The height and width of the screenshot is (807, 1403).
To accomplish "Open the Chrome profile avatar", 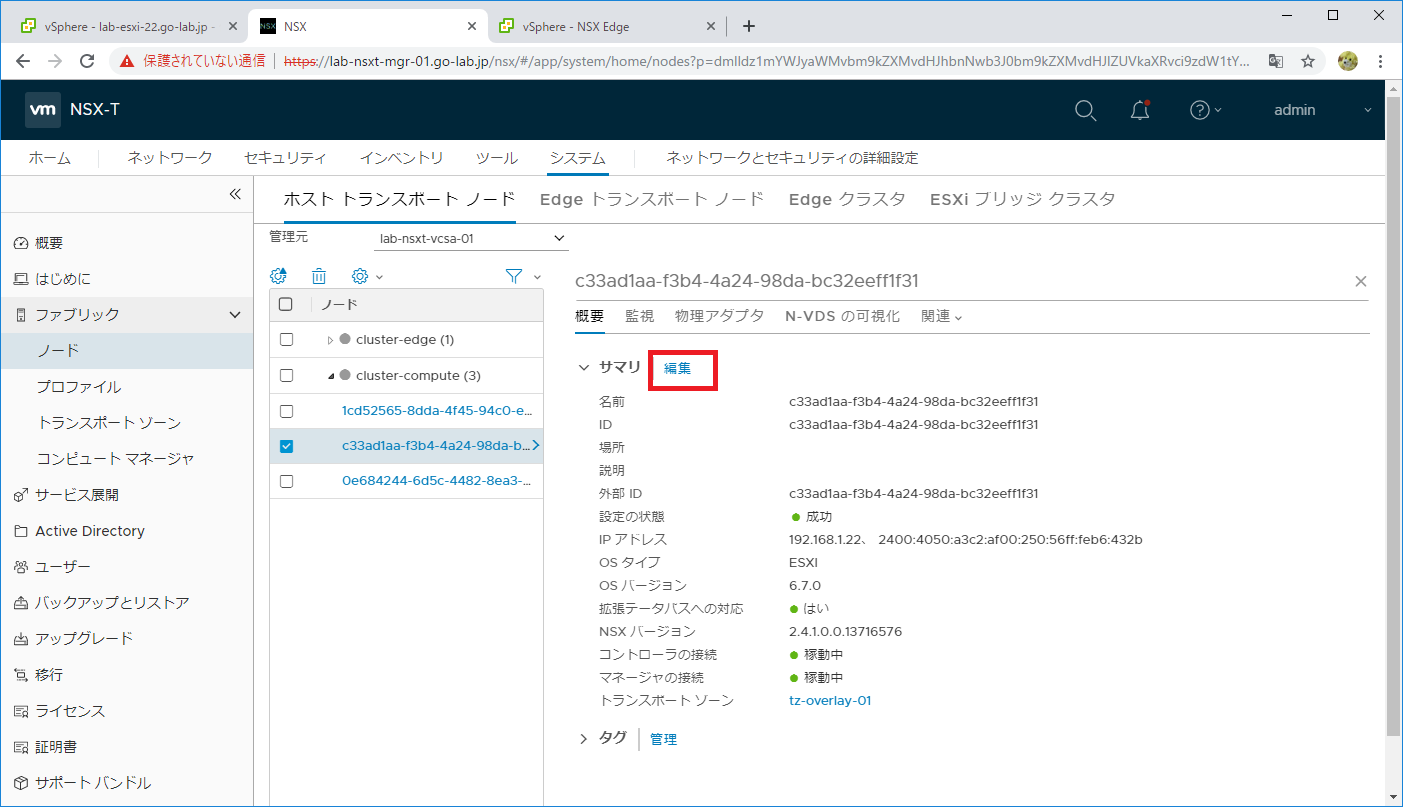I will click(1348, 61).
